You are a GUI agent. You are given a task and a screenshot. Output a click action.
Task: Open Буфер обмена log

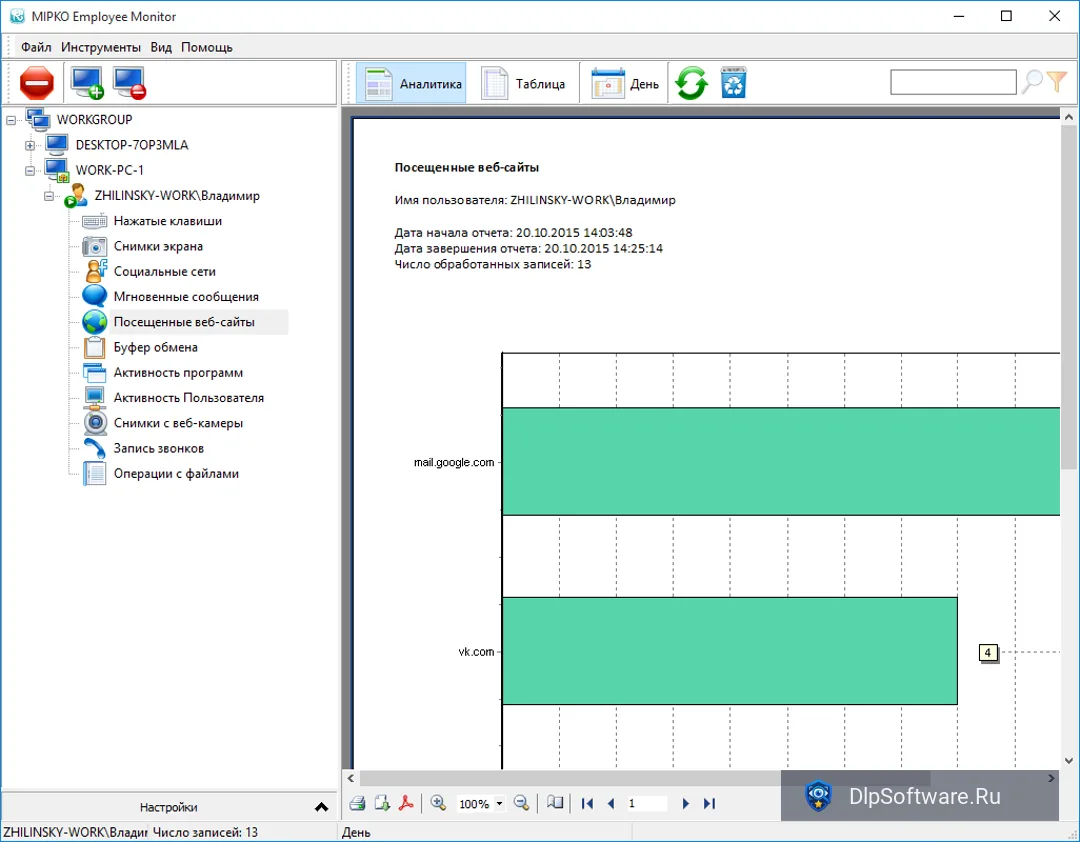[156, 347]
